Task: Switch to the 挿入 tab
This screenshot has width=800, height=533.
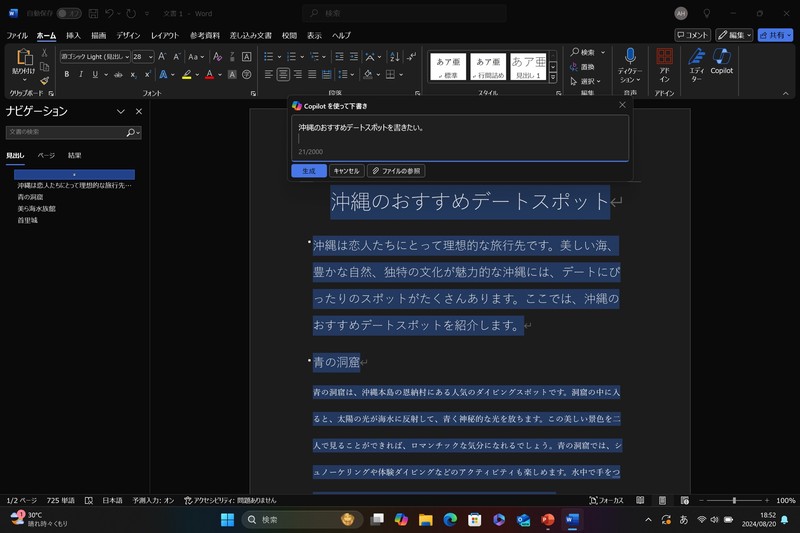Action: (x=73, y=35)
